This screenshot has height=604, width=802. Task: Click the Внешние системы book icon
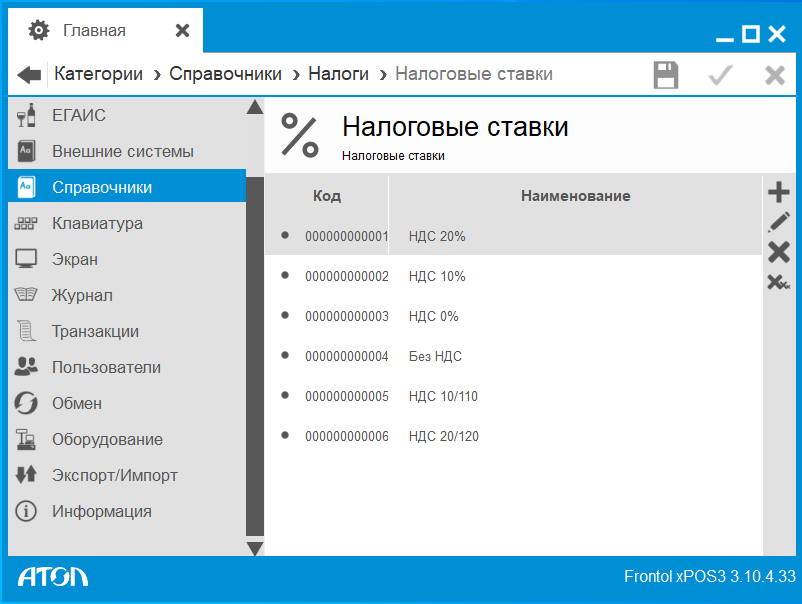(26, 151)
